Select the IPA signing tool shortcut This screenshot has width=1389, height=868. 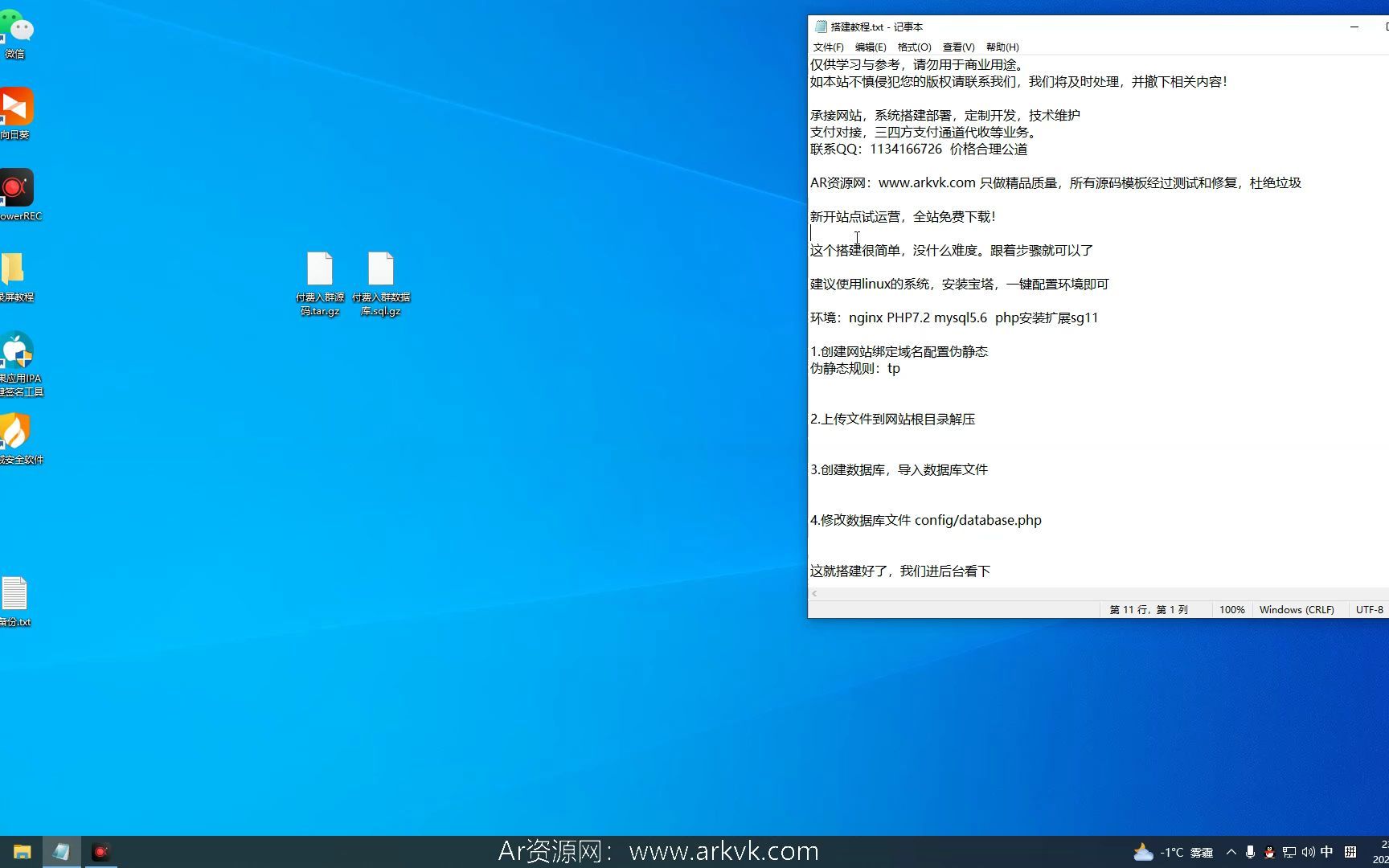[x=19, y=364]
